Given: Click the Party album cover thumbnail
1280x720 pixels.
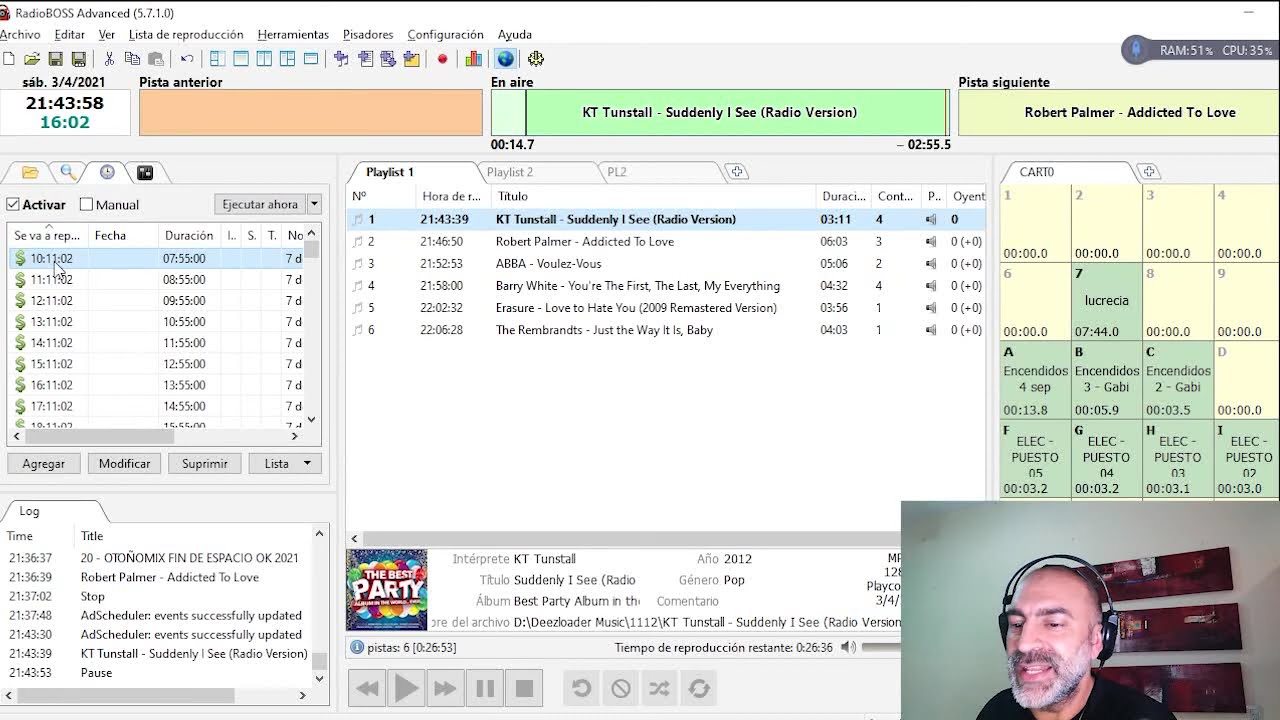Looking at the screenshot, I should [386, 590].
